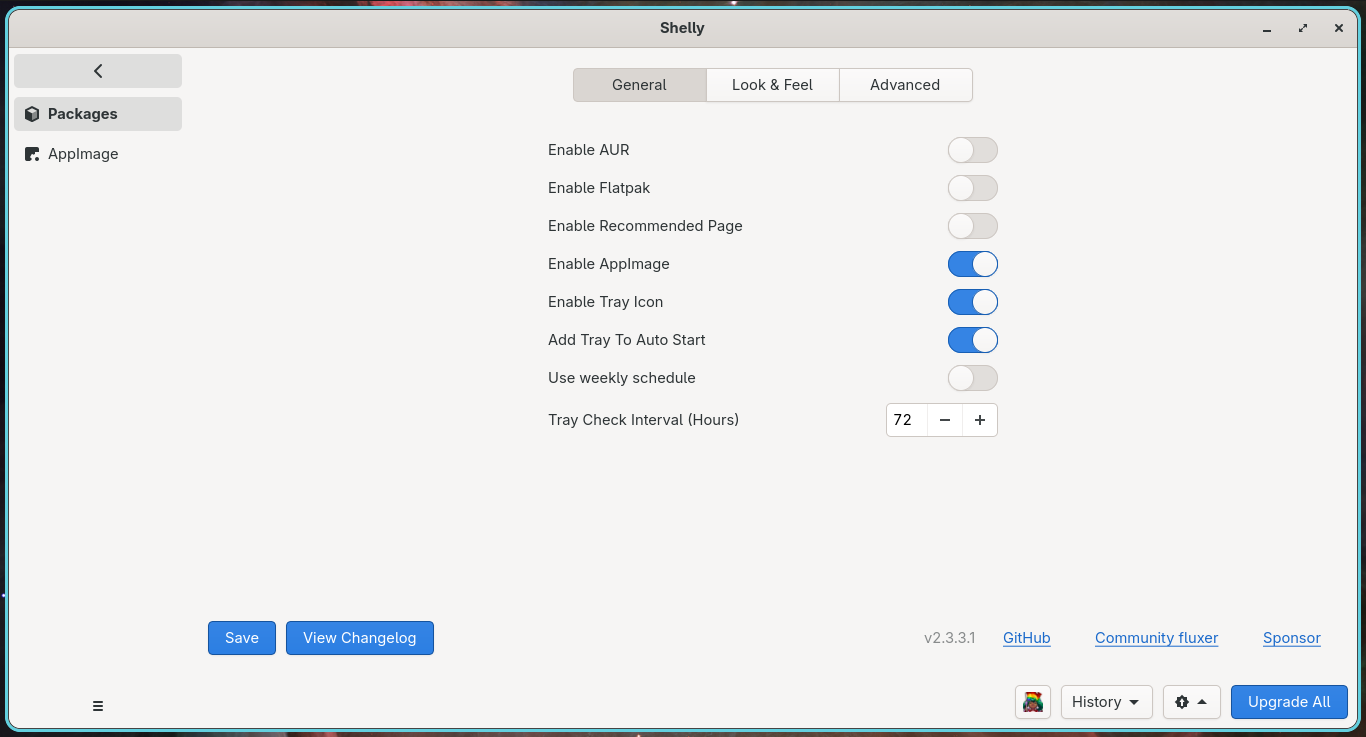Click the Tray Check Interval value field
This screenshot has width=1366, height=737.
[x=907, y=420]
